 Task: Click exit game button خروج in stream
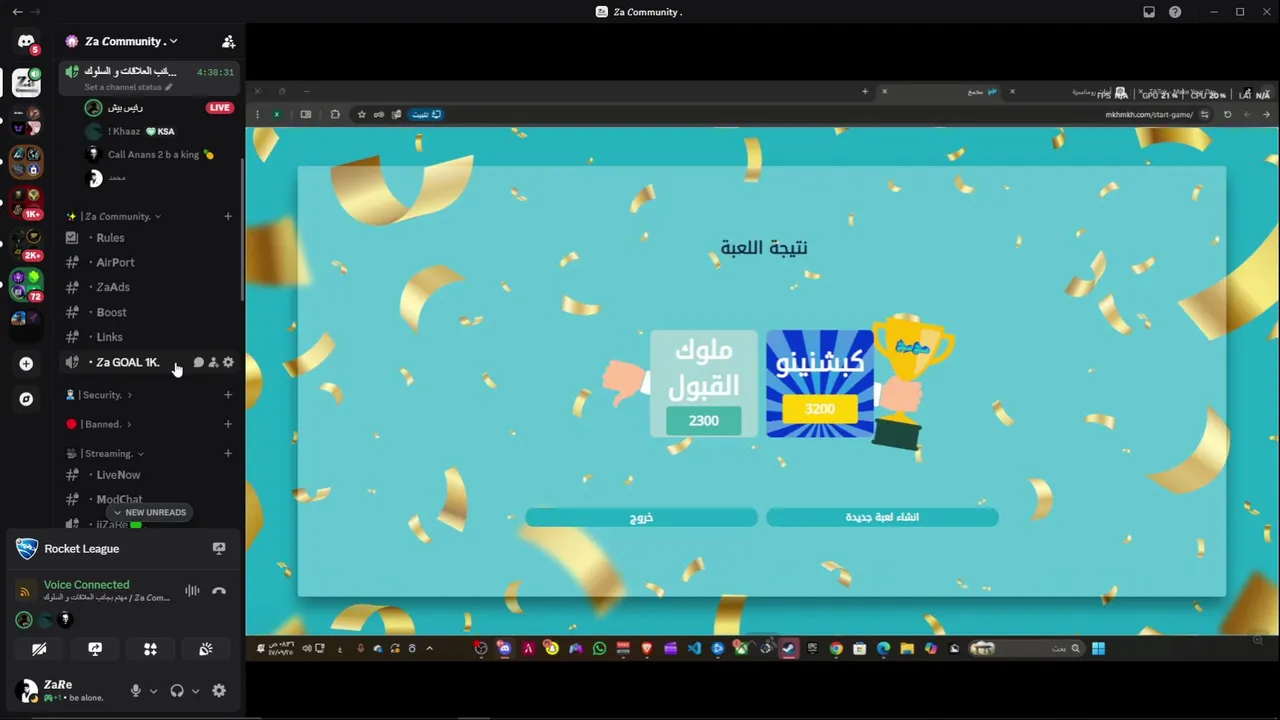[641, 517]
